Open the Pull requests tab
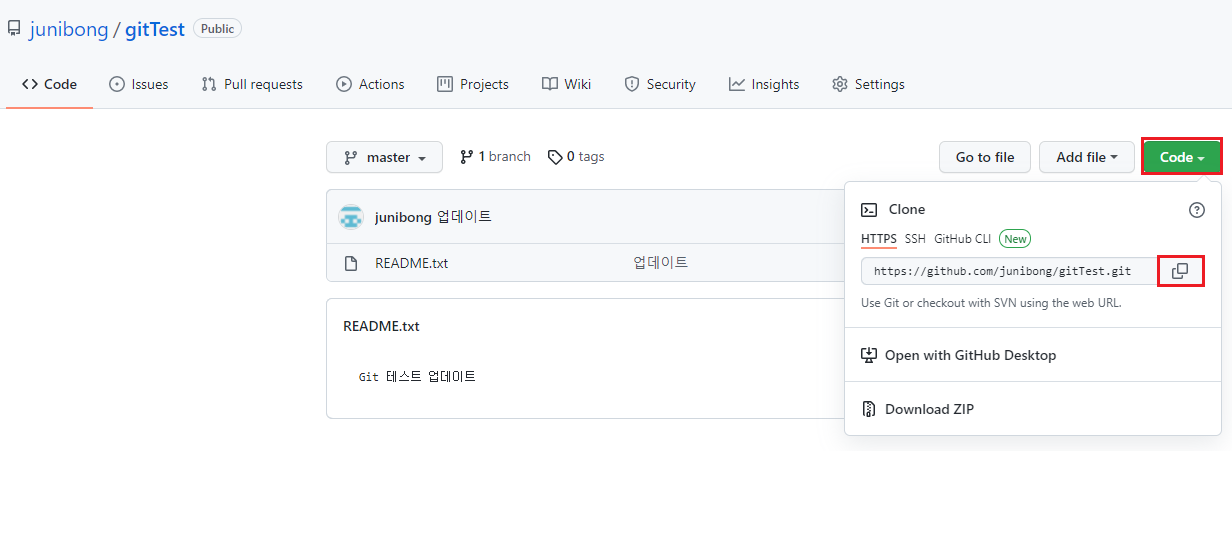This screenshot has height=547, width=1232. tap(252, 84)
